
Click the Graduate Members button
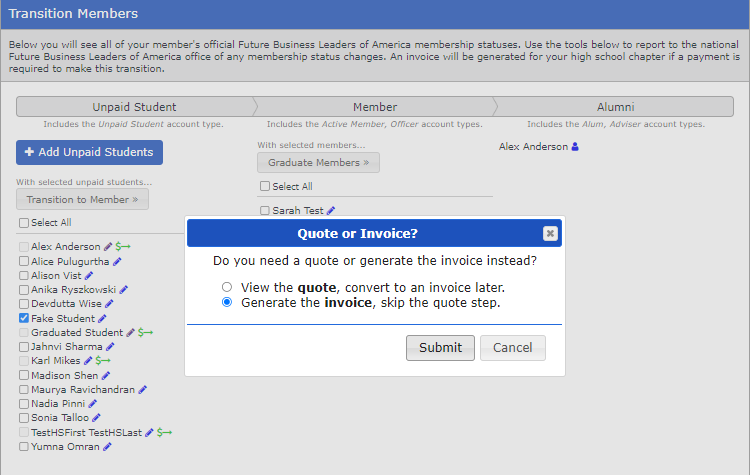click(x=319, y=163)
